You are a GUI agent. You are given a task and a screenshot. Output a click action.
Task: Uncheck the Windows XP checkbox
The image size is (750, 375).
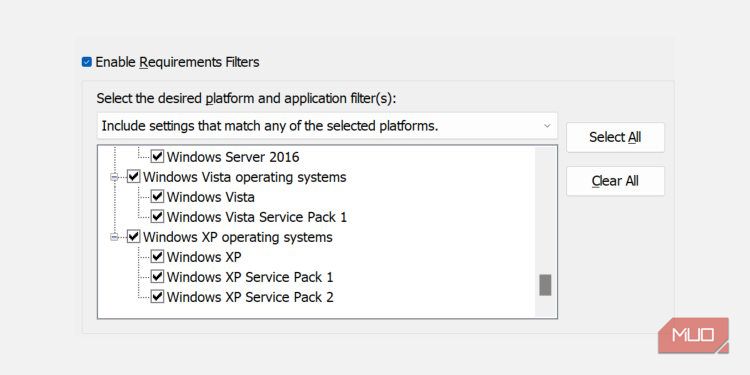tap(157, 257)
